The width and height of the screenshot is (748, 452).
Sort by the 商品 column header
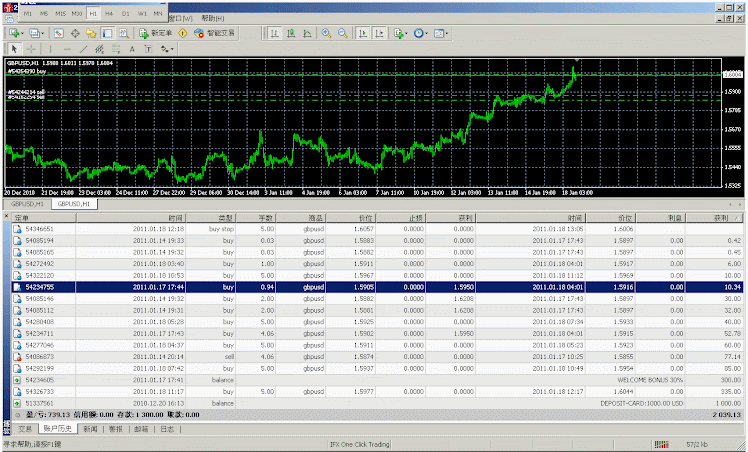tap(301, 218)
